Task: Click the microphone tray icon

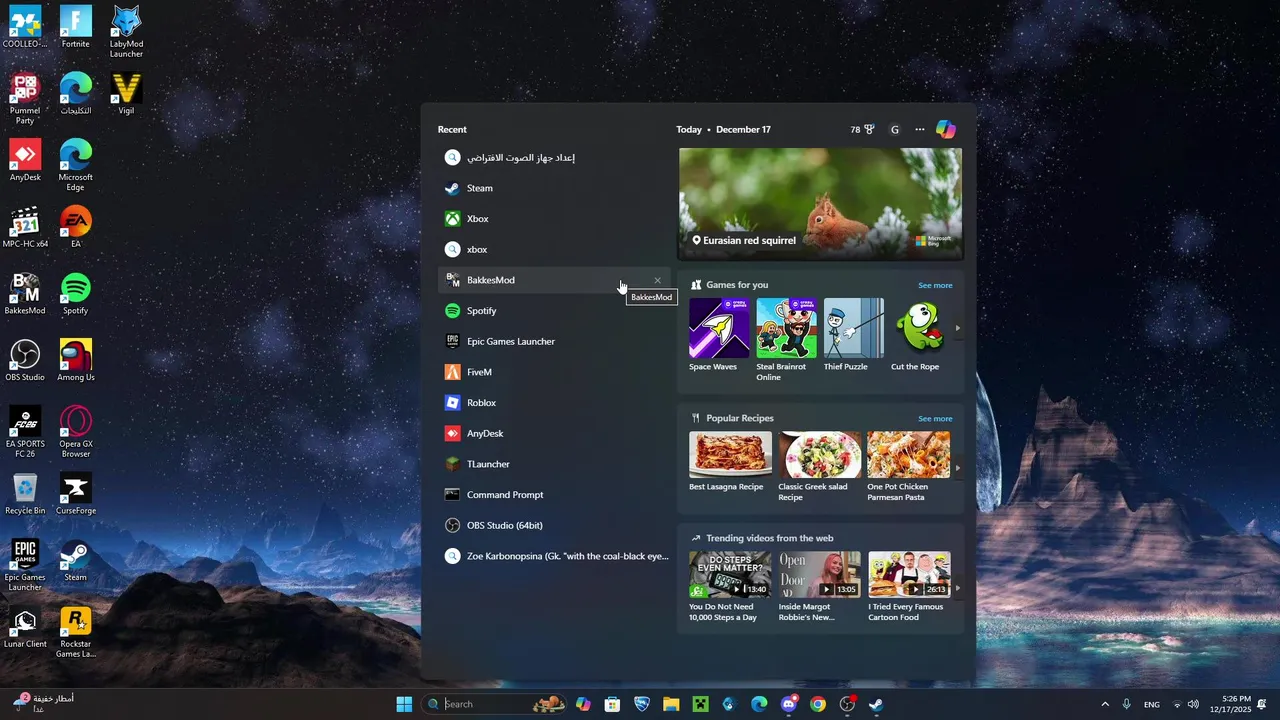Action: coord(1127,704)
